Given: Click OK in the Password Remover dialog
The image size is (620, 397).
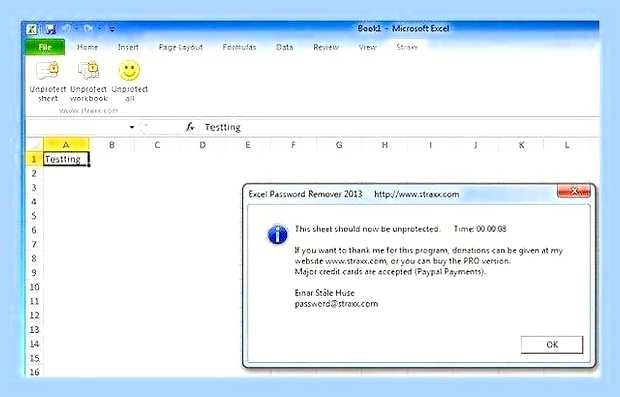Looking at the screenshot, I should [x=552, y=345].
